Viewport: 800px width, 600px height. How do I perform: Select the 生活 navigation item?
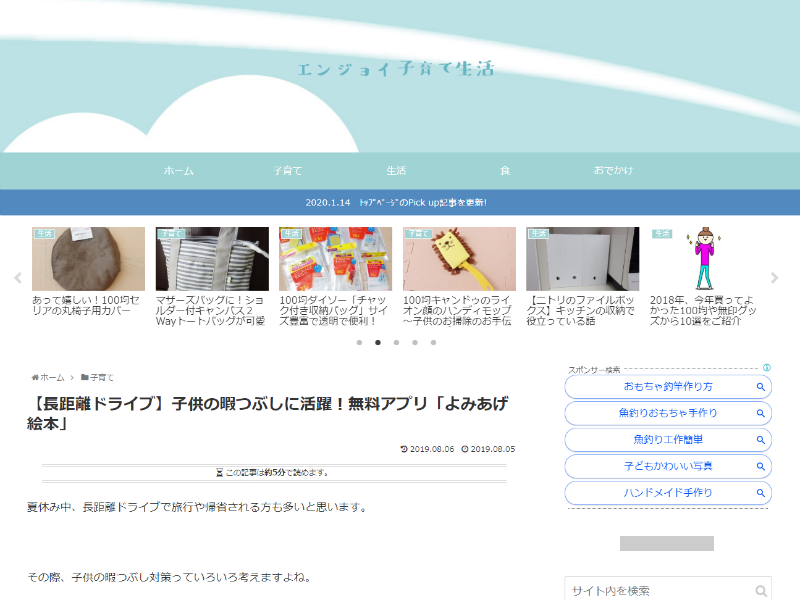[x=396, y=171]
